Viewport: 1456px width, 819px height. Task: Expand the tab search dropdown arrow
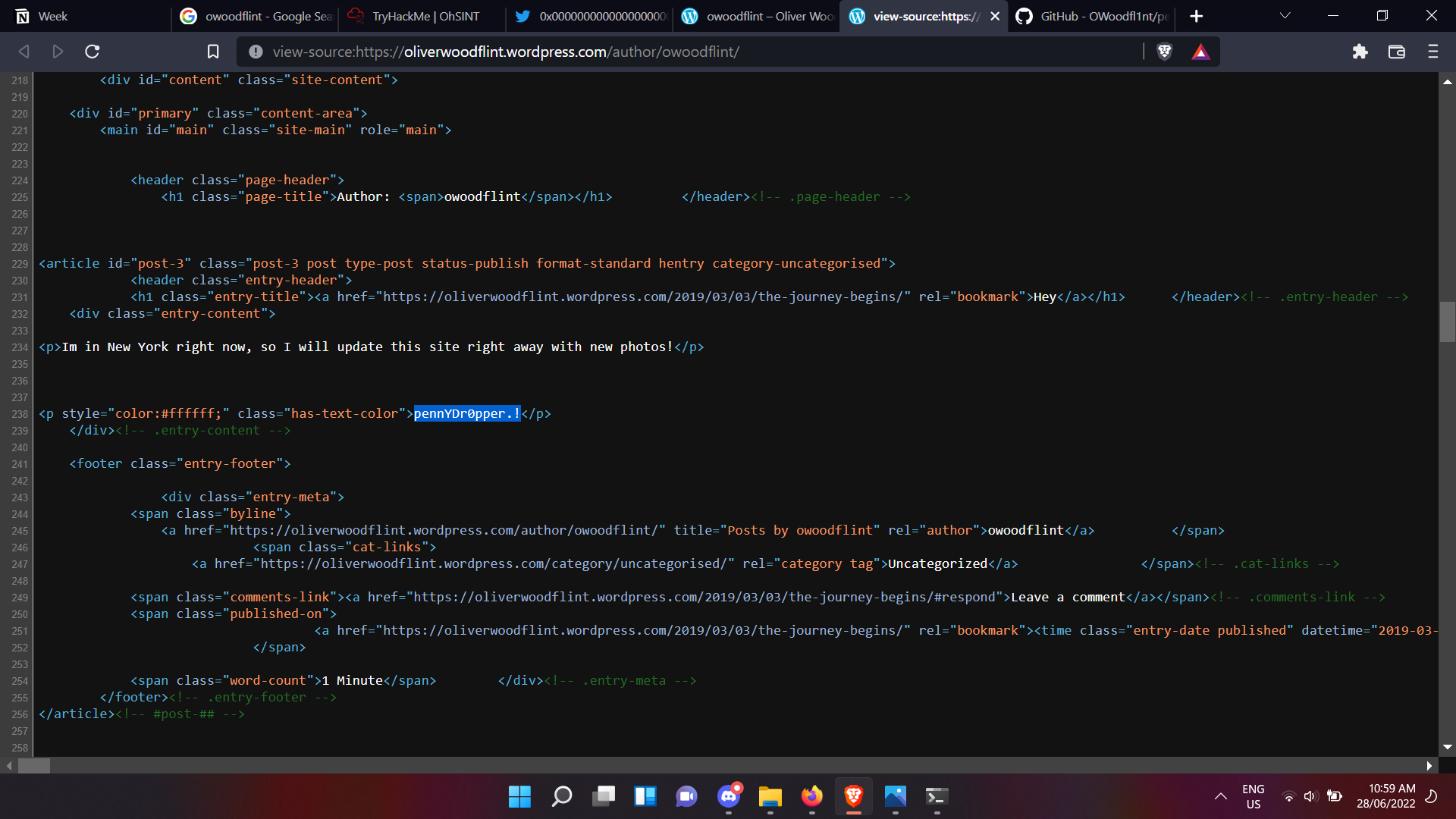(1285, 15)
